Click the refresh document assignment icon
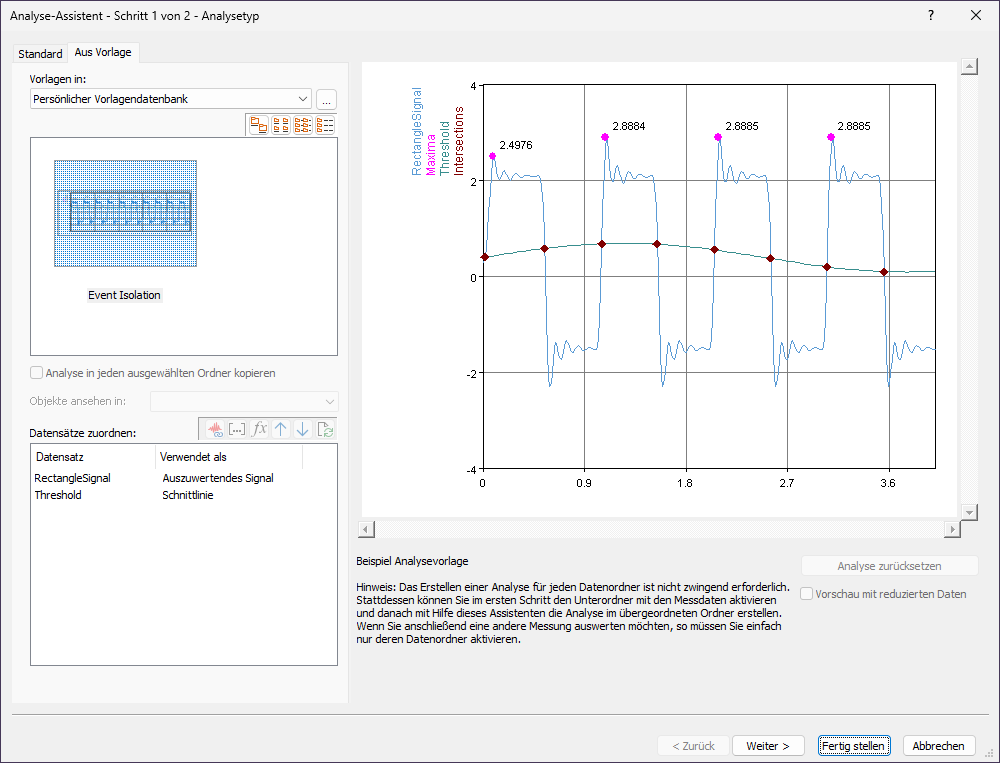The width and height of the screenshot is (1000, 763). pyautogui.click(x=325, y=429)
